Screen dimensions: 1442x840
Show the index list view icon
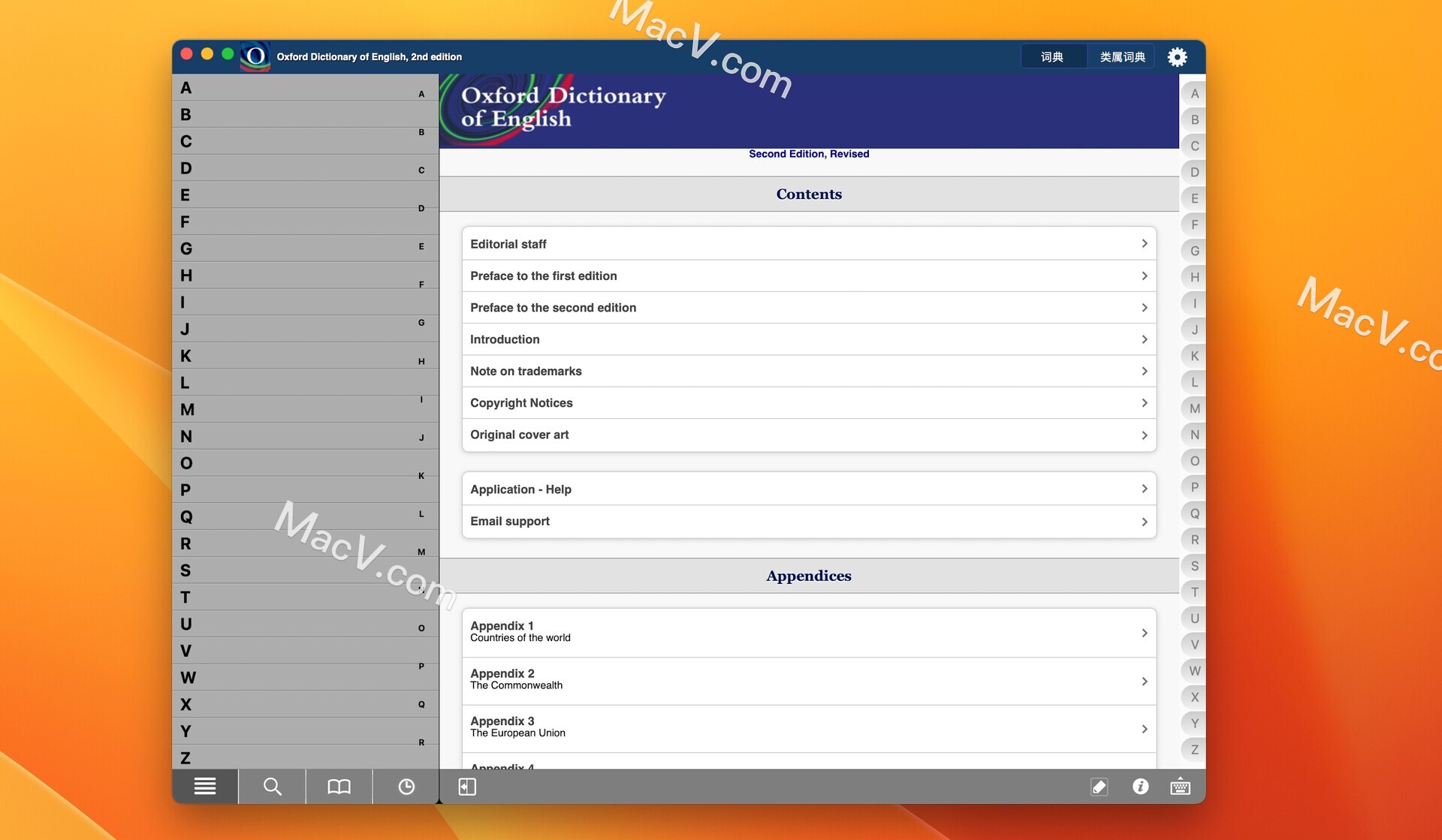tap(205, 786)
